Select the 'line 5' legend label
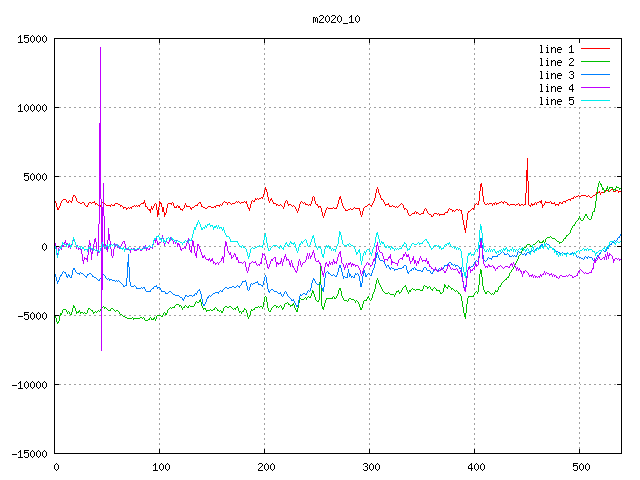Image resolution: width=640 pixels, height=480 pixels. (x=557, y=101)
